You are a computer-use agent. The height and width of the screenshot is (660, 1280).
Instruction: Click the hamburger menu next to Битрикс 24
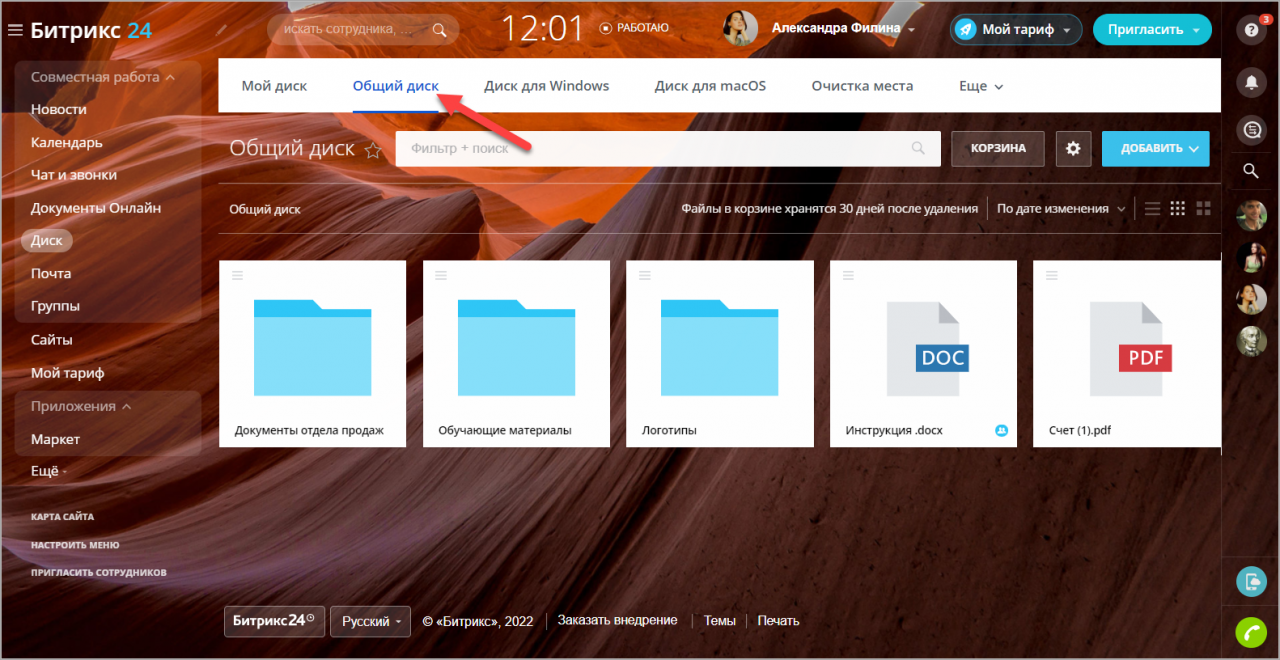(x=15, y=31)
